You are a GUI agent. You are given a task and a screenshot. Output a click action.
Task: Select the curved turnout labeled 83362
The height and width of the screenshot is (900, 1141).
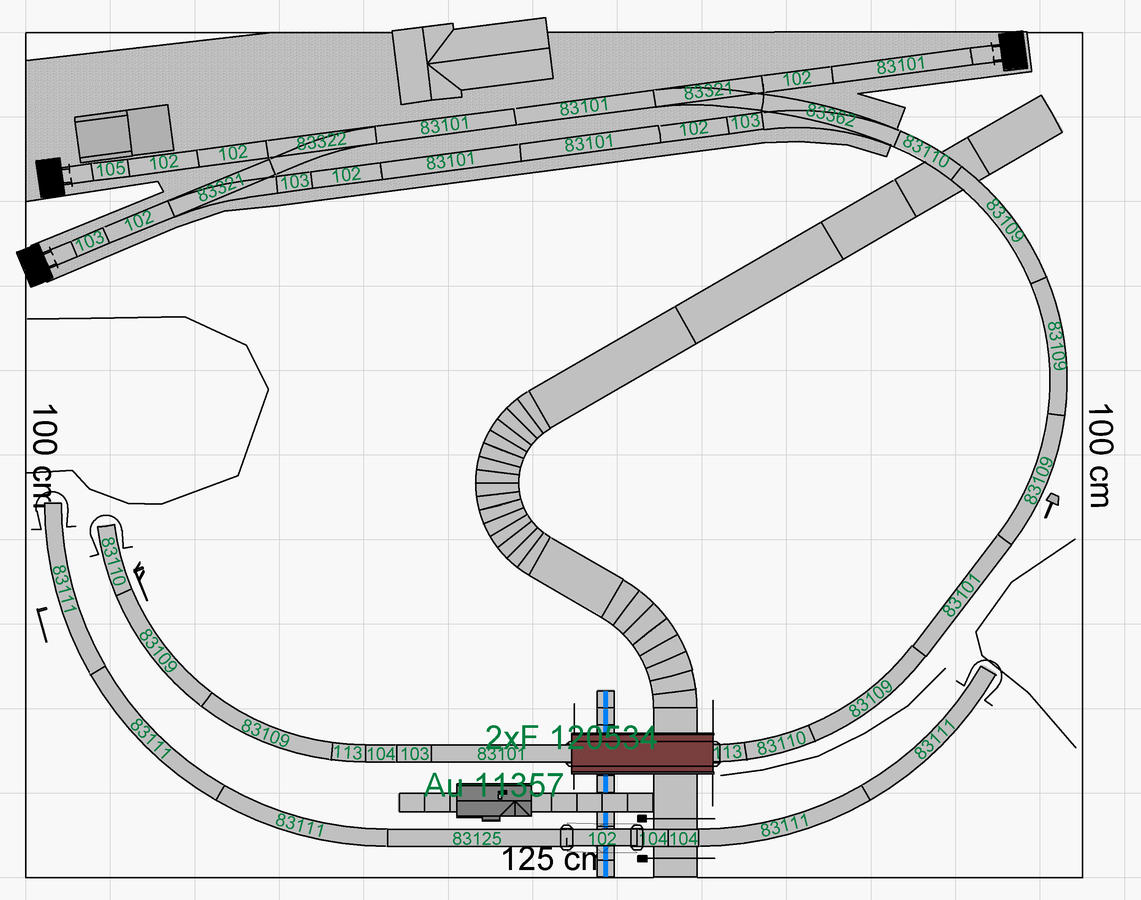830,115
